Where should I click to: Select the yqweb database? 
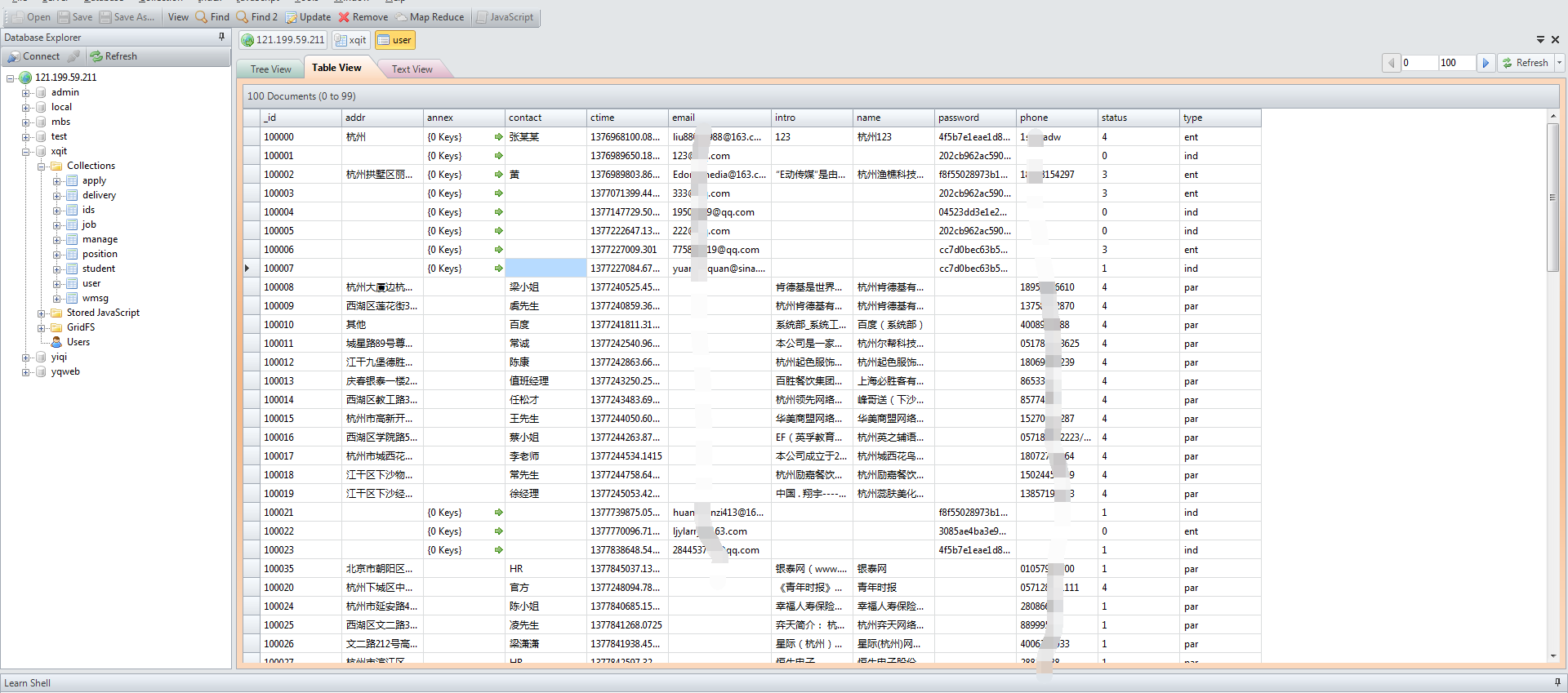(x=65, y=371)
